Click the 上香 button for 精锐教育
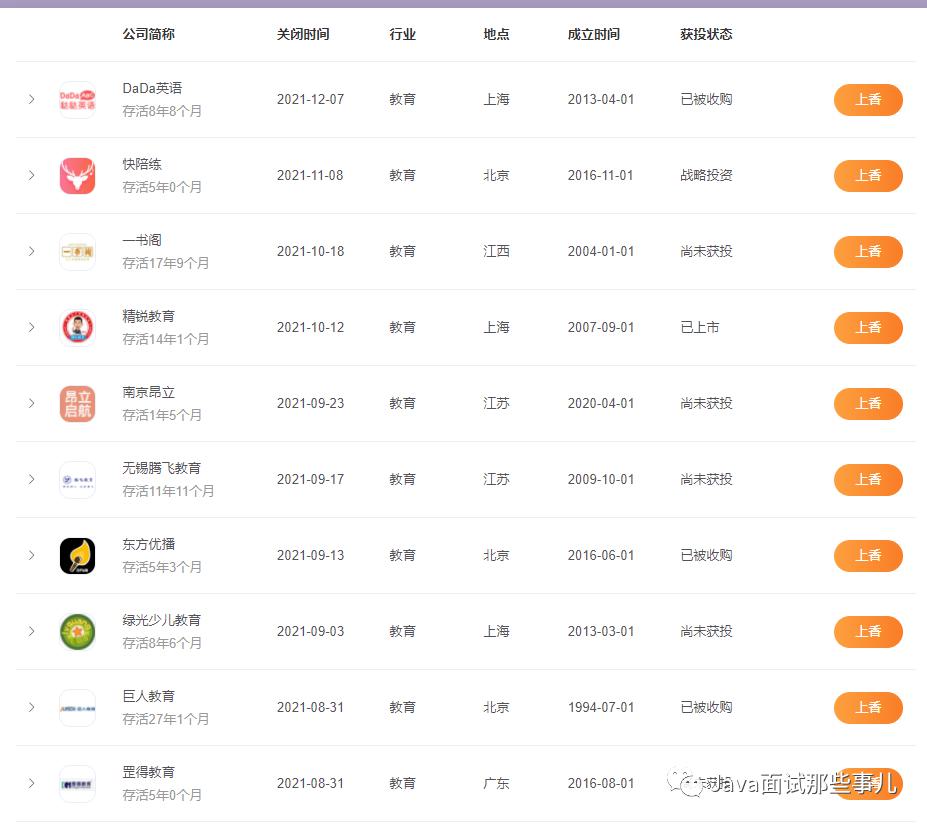The width and height of the screenshot is (927, 824). point(868,327)
